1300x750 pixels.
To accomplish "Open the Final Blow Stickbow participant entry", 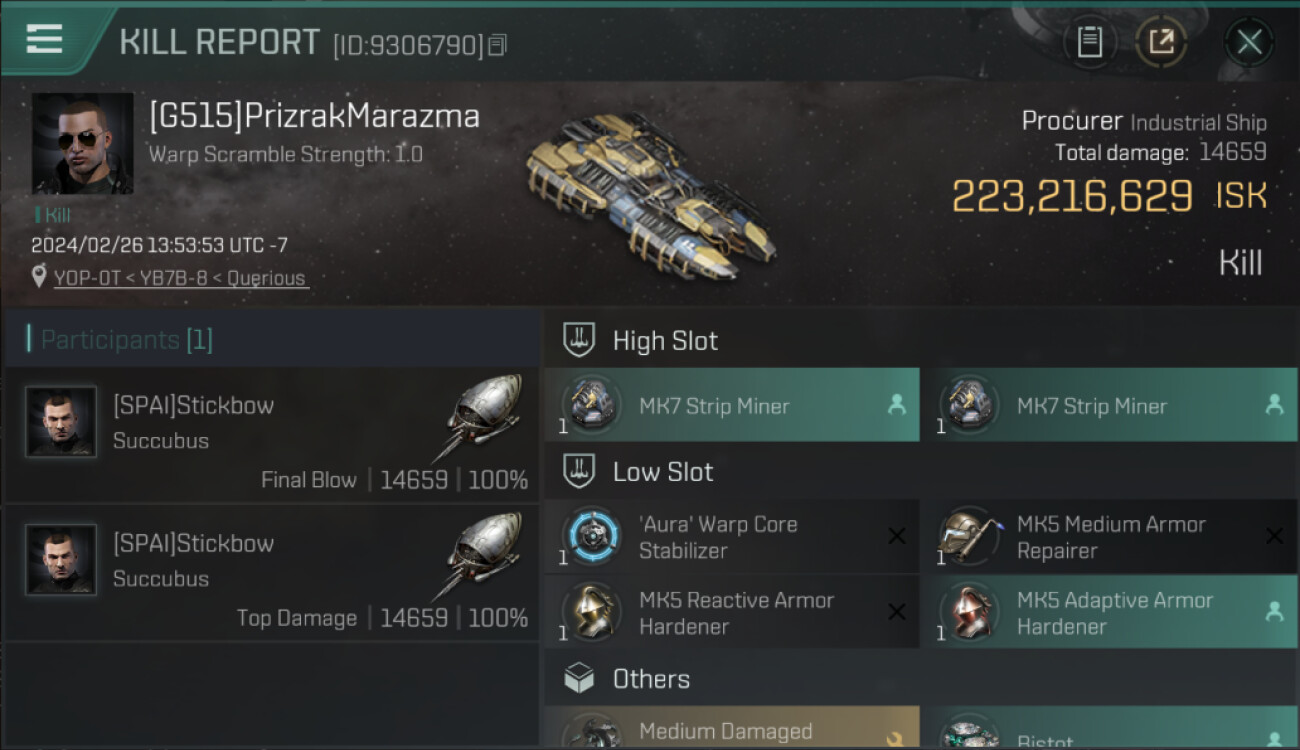I will (x=271, y=435).
